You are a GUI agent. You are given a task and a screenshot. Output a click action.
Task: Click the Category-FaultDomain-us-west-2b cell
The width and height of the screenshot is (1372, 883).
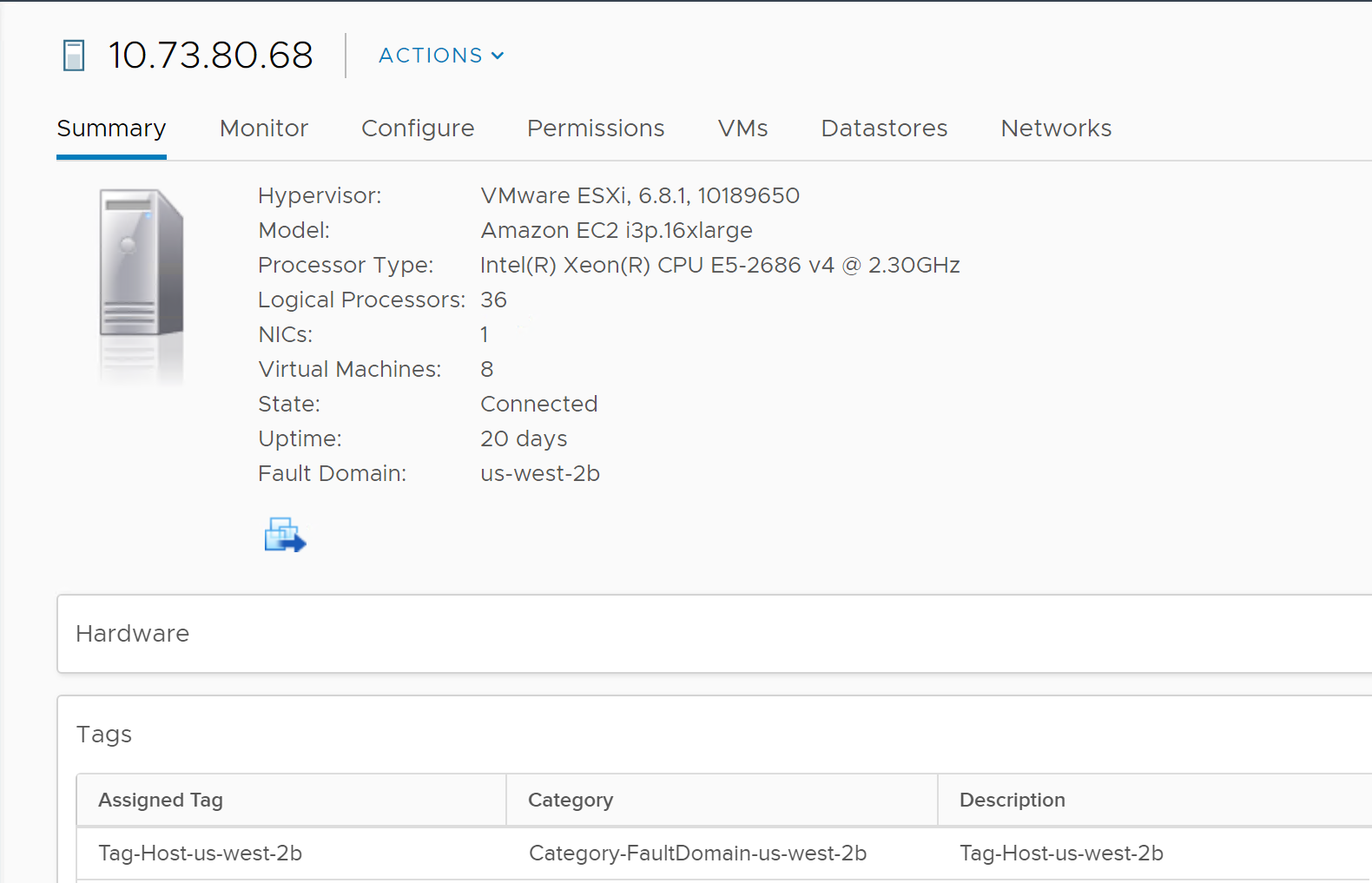pos(697,853)
